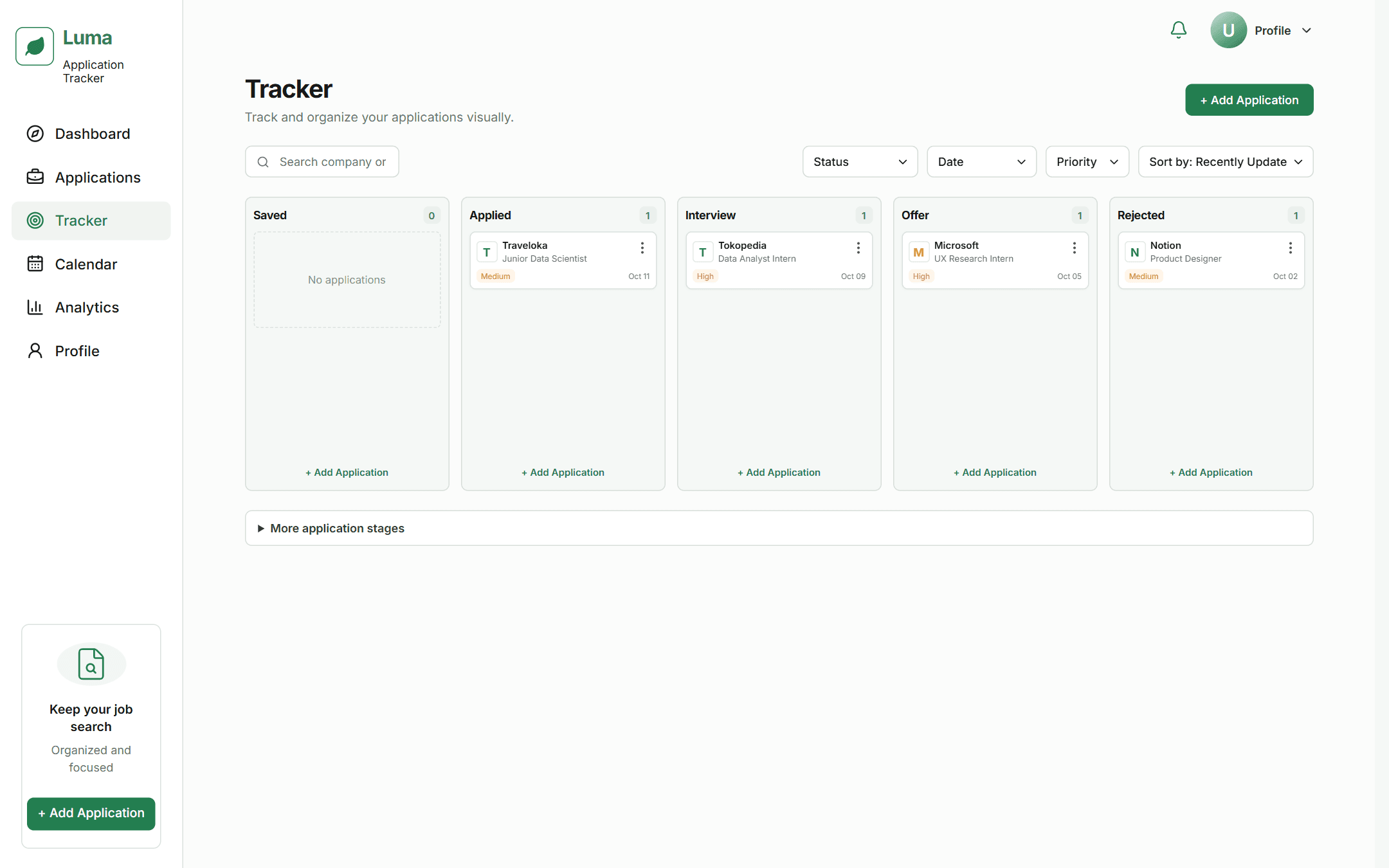Click the Applications briefcase icon

tap(35, 177)
